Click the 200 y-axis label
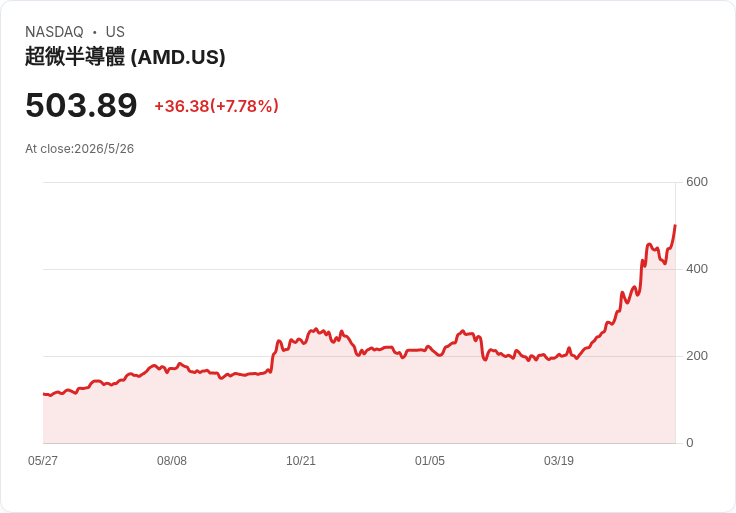Image resolution: width=736 pixels, height=513 pixels. pyautogui.click(x=697, y=356)
